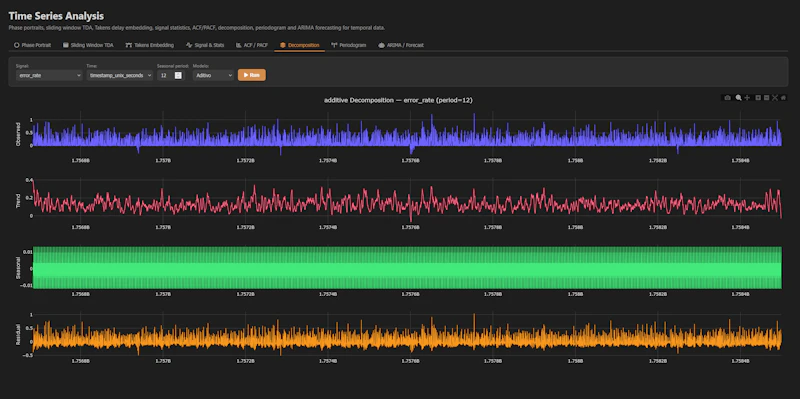800x399 pixels.
Task: Click the autoscale crossed-arrows modebar icon
Action: (x=775, y=97)
